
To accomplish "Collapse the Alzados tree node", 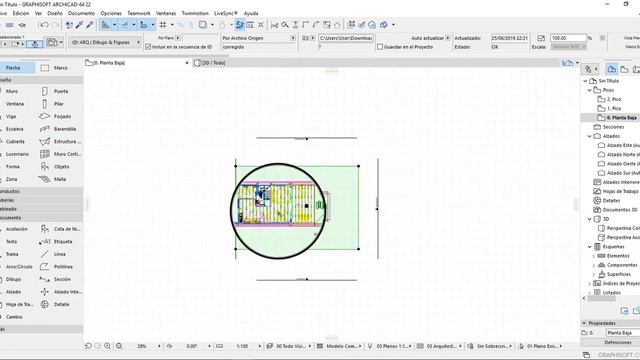I will coord(589,136).
